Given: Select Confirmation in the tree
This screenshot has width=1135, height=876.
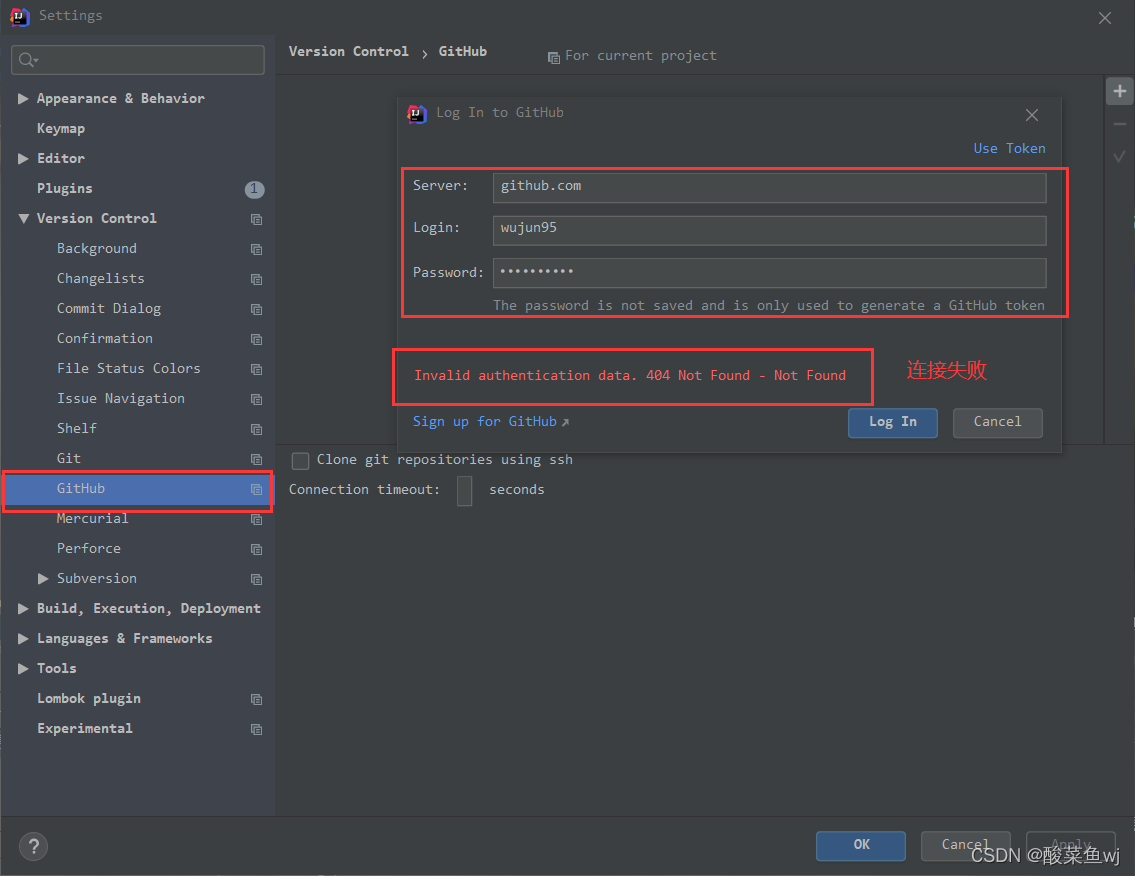Looking at the screenshot, I should 105,338.
